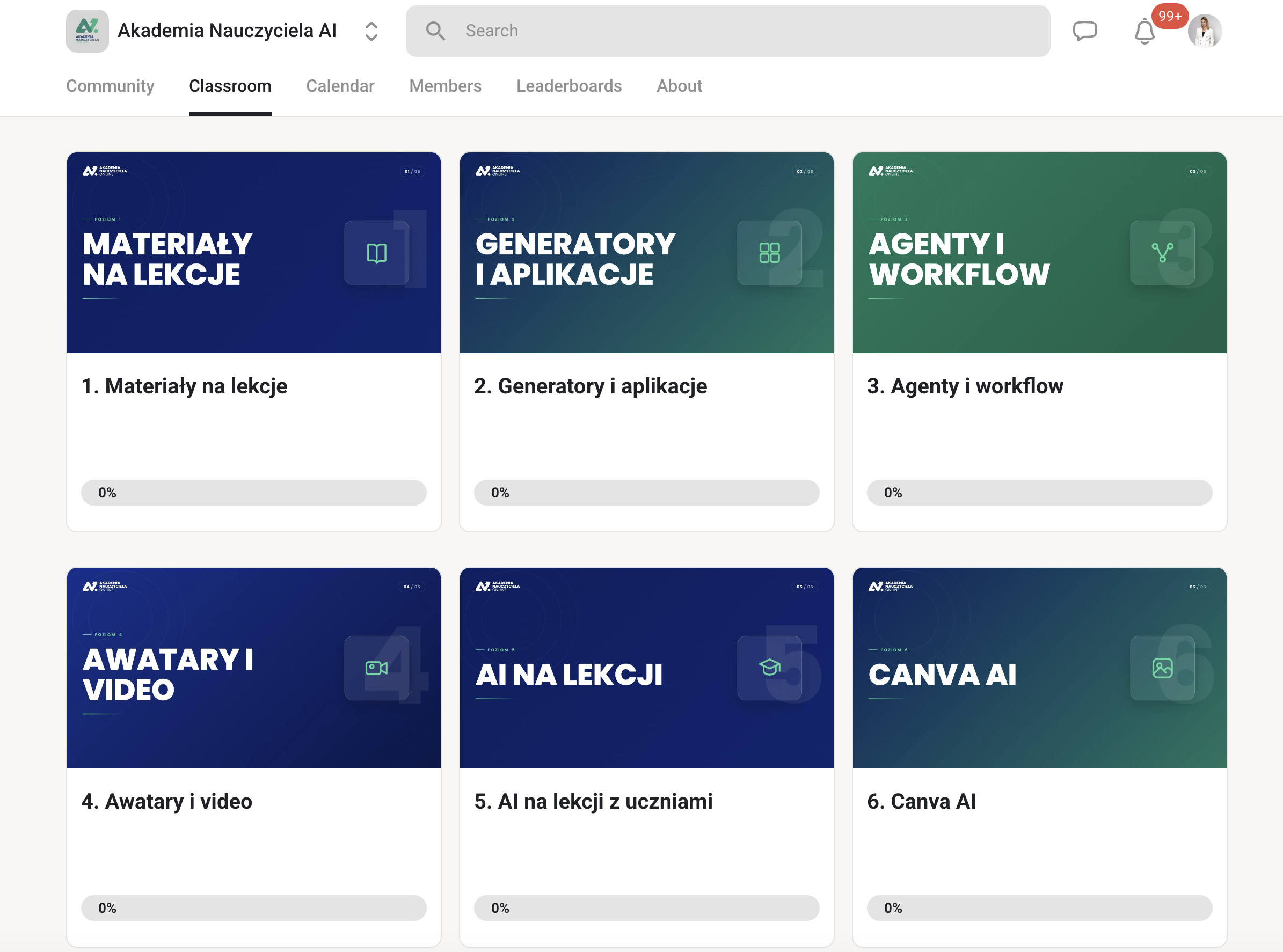Click the 03/05 badge on Agenty cover

1198,171
